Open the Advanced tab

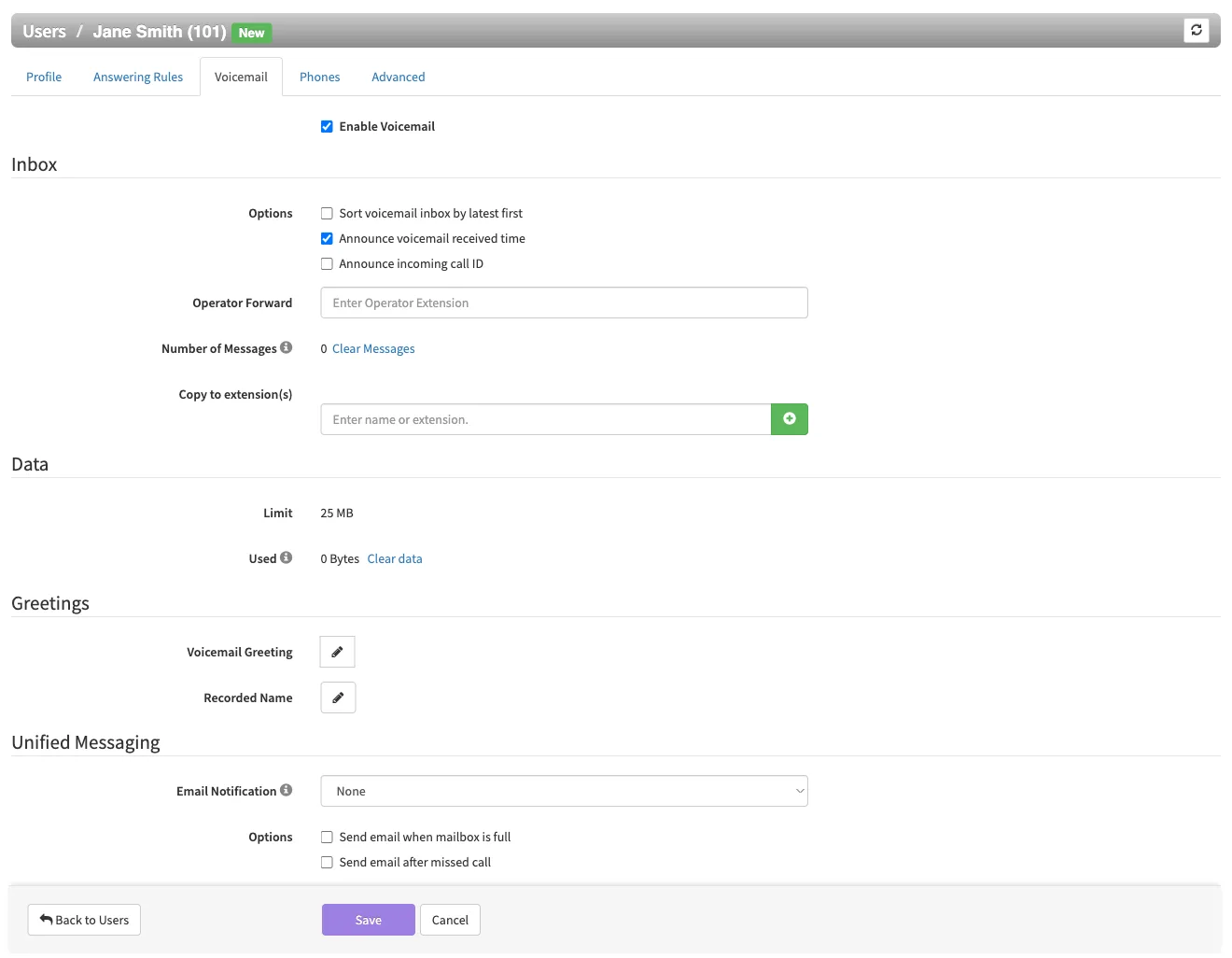click(x=399, y=77)
